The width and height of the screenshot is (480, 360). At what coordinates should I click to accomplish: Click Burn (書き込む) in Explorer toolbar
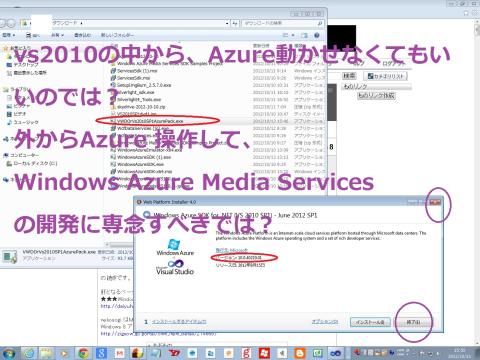(82, 35)
